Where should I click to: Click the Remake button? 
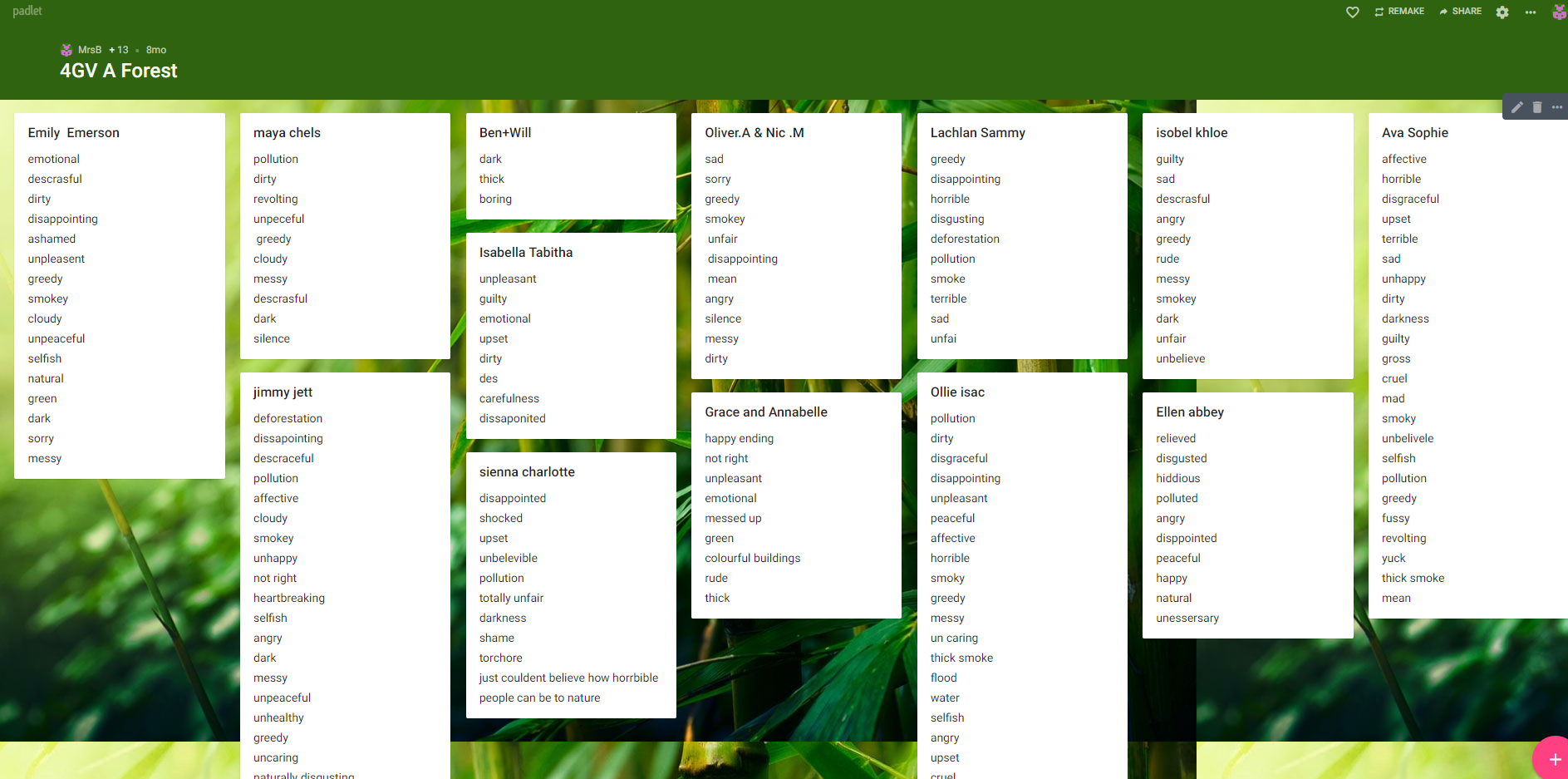(x=1399, y=12)
